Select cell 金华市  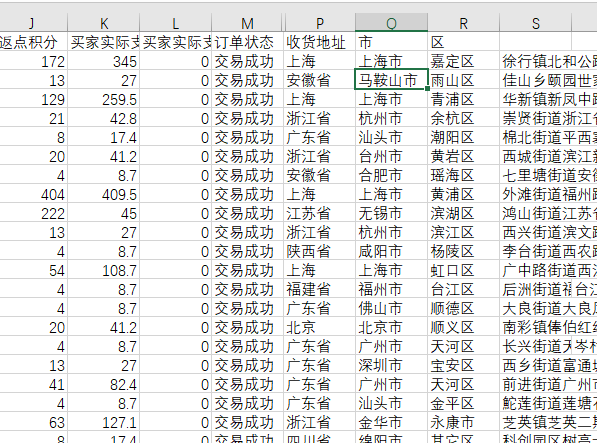(x=391, y=422)
